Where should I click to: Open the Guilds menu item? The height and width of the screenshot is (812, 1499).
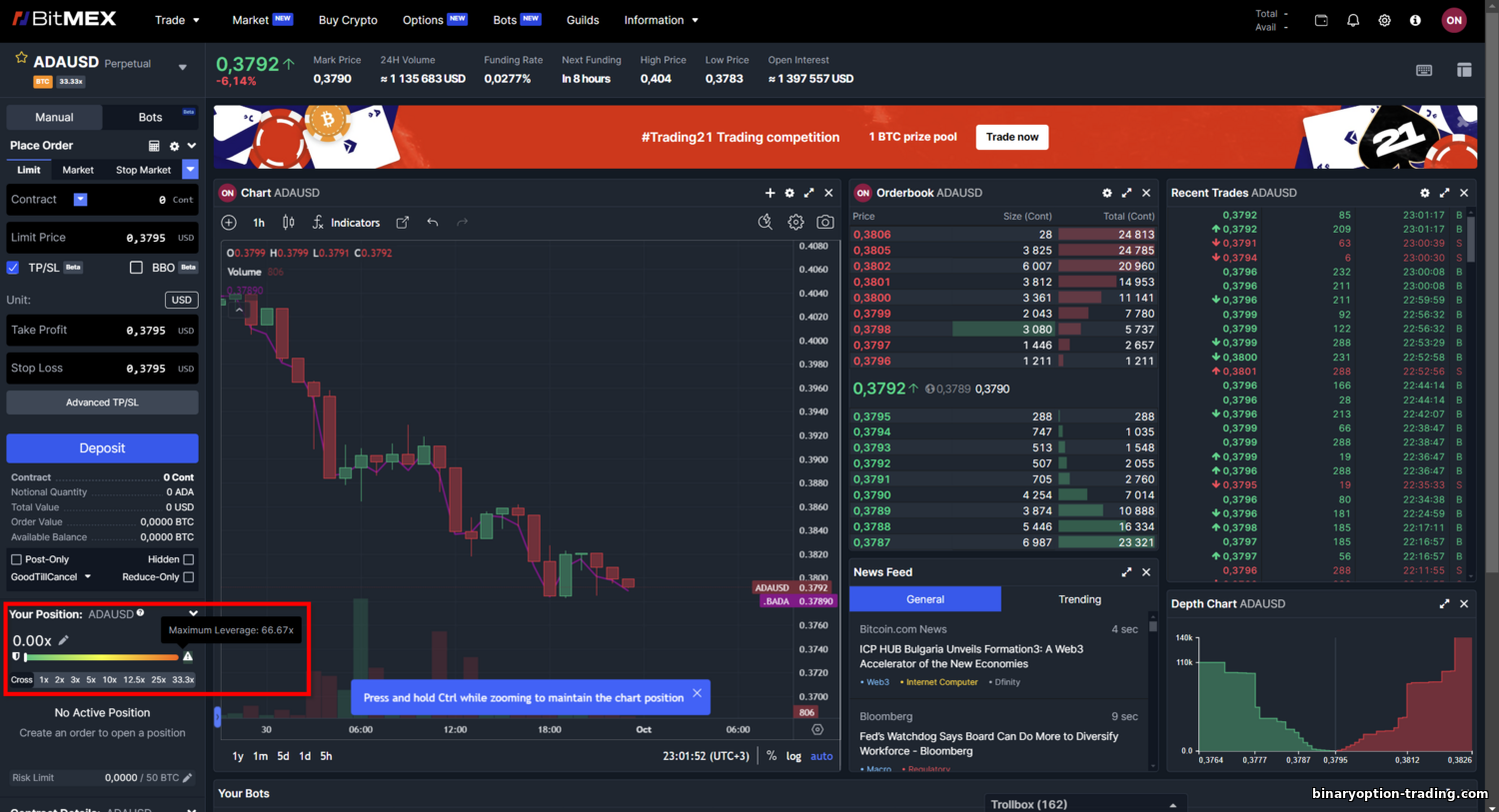pos(583,20)
